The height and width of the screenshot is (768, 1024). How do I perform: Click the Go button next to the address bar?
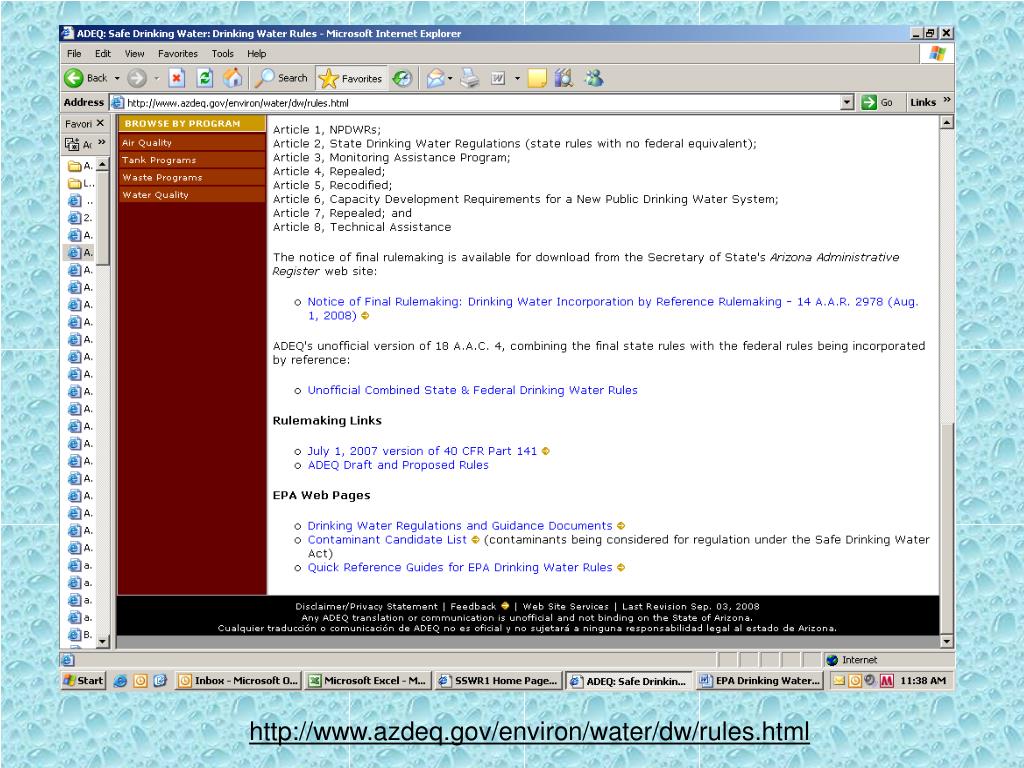tap(878, 103)
